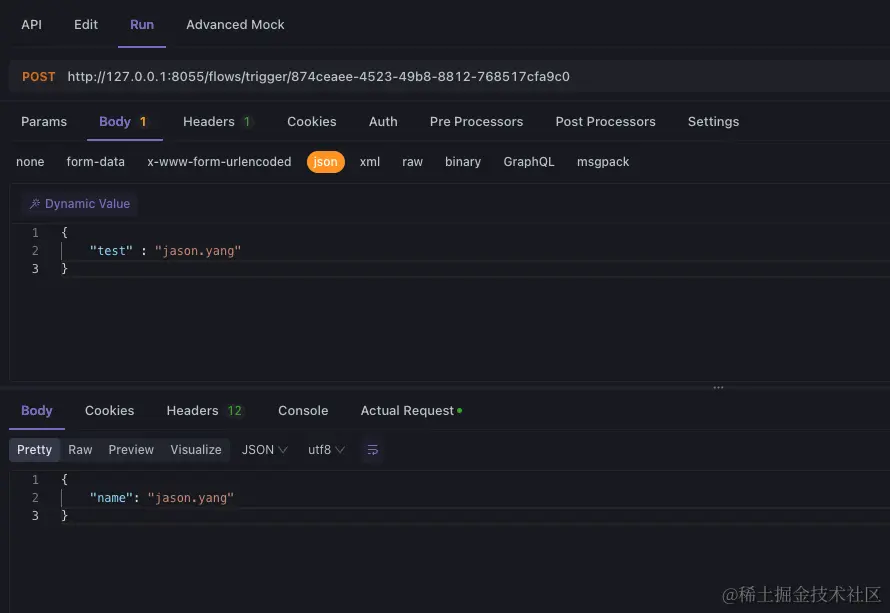Open the request Params tab
The width and height of the screenshot is (890, 613).
click(44, 121)
